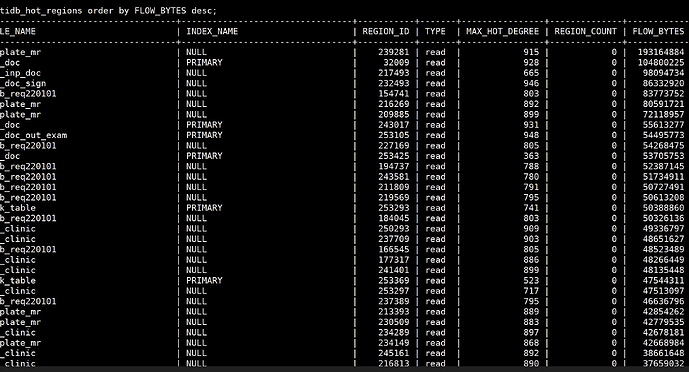Screen dimensions: 689x372
Task: Click the hot degree value 928
Action: pyautogui.click(x=531, y=63)
